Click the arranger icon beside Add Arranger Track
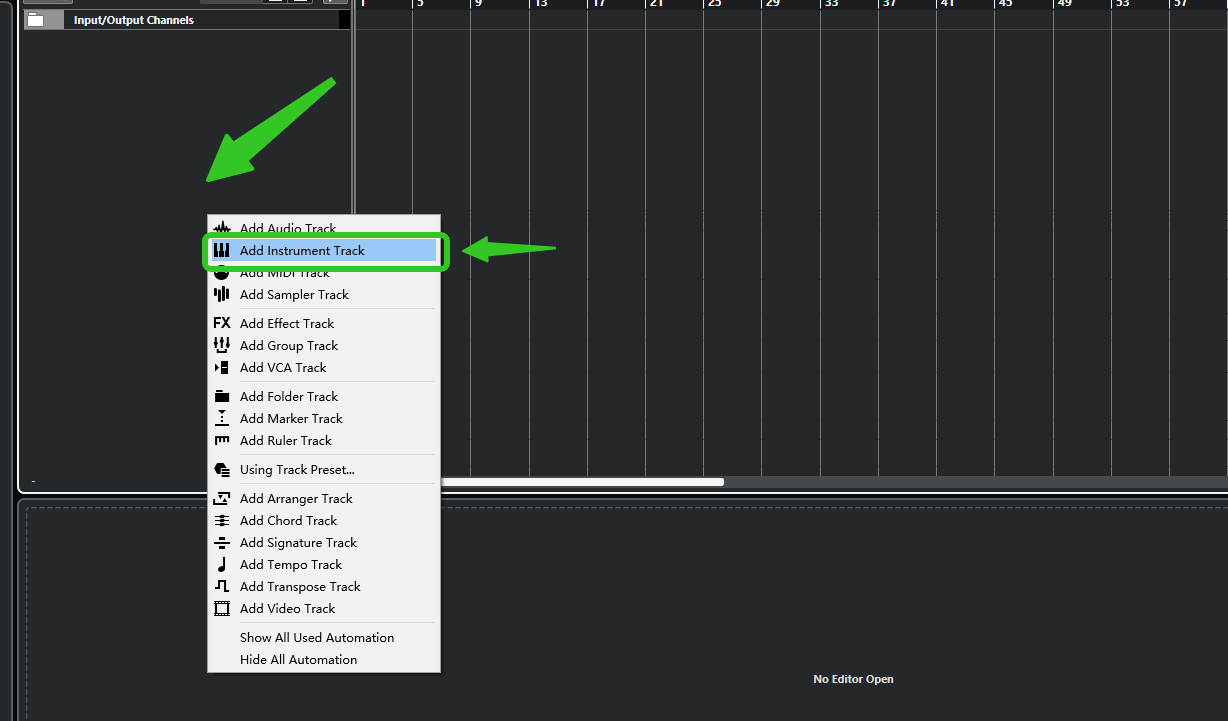Image resolution: width=1228 pixels, height=721 pixels. 222,499
